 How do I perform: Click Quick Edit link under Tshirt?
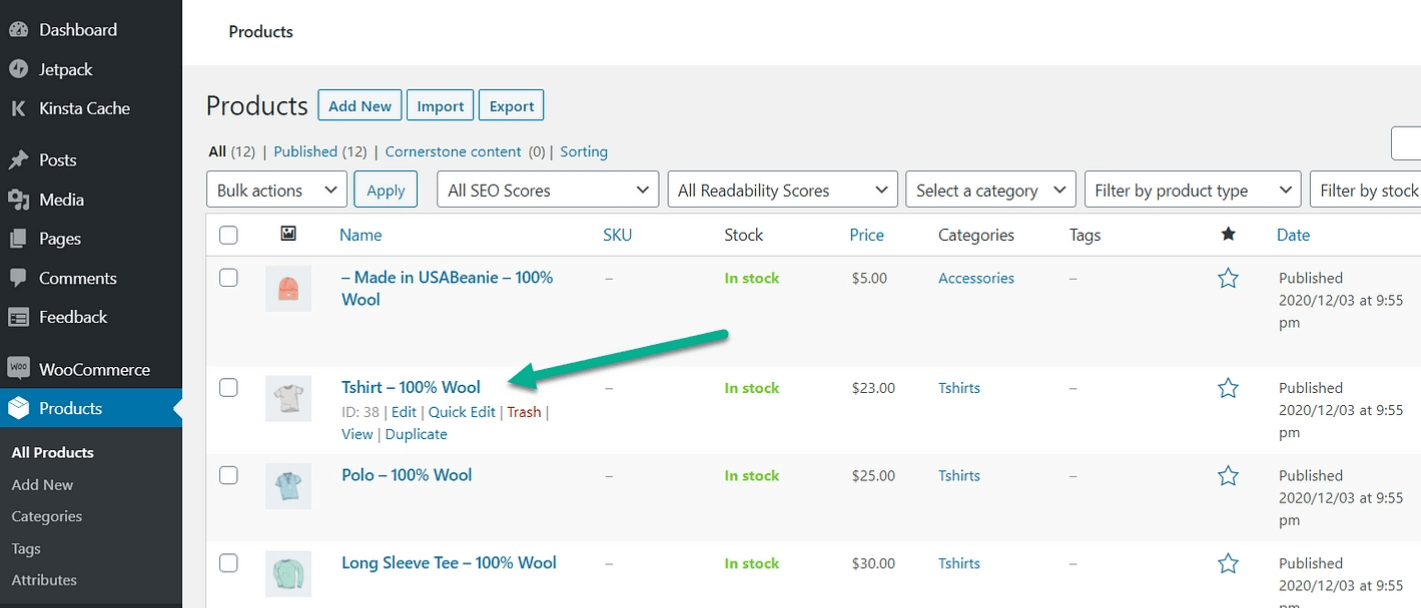click(x=461, y=412)
